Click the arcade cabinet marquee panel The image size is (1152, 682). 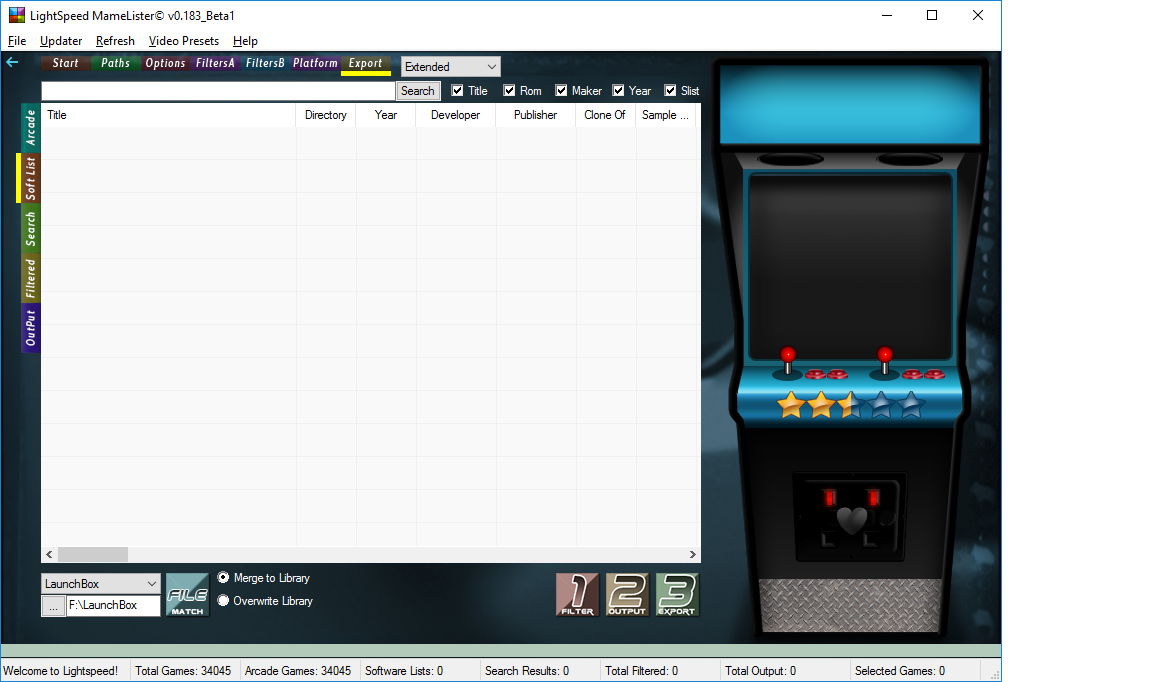[850, 104]
